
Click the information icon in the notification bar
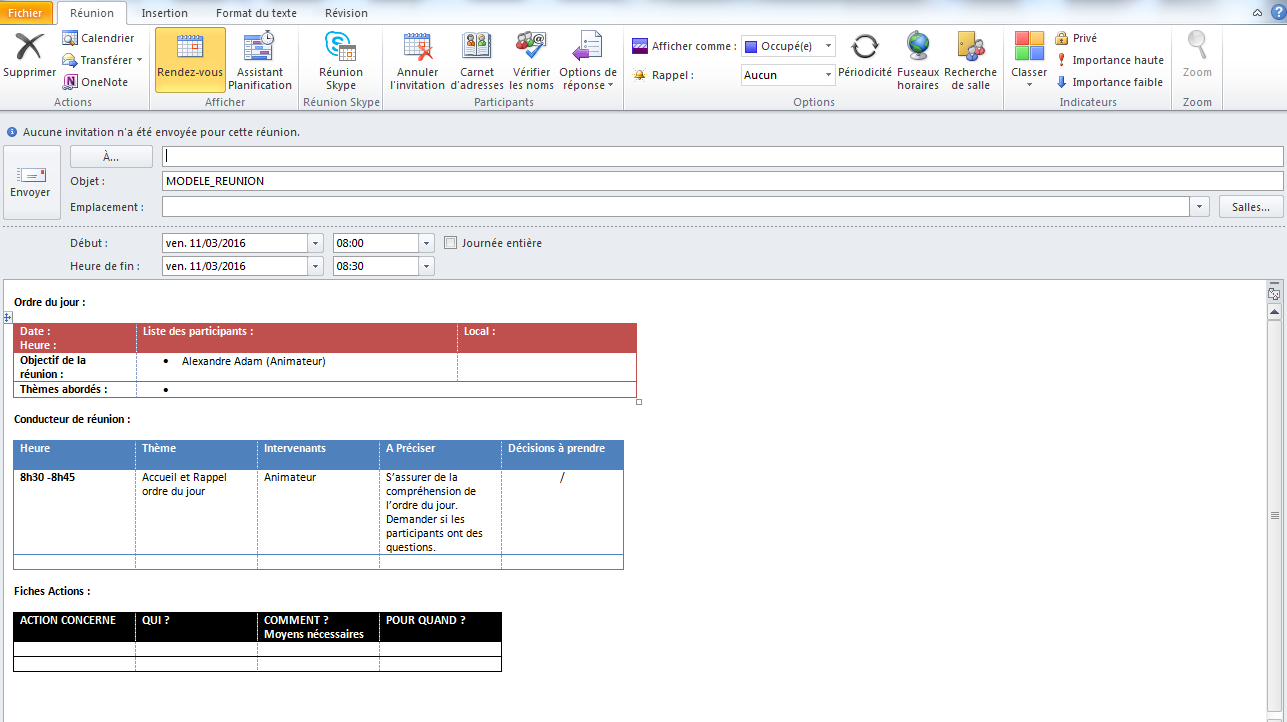(12, 132)
